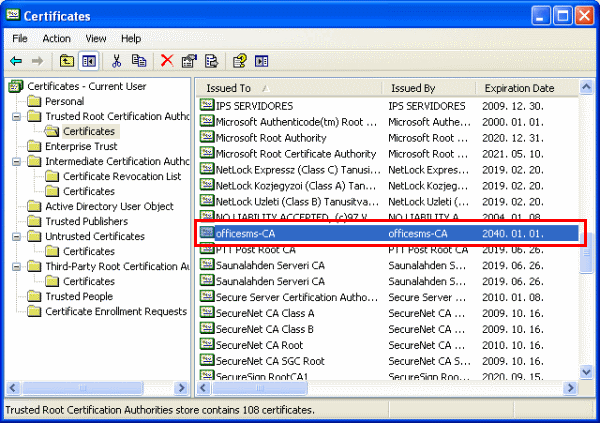Select Certificates under Intermediate Certification Authorities

pyautogui.click(x=89, y=191)
